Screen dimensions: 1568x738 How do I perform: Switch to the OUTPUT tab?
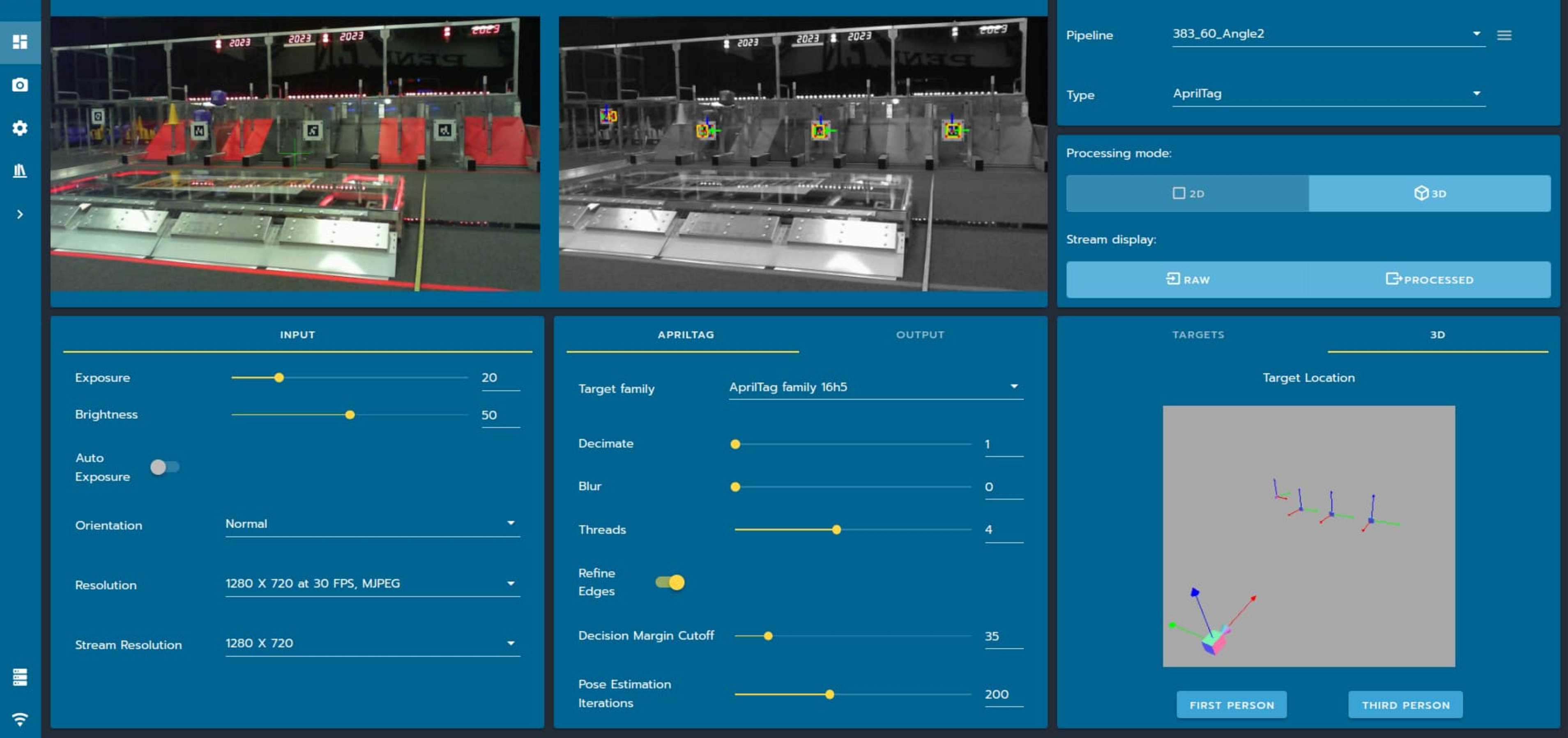click(x=920, y=334)
